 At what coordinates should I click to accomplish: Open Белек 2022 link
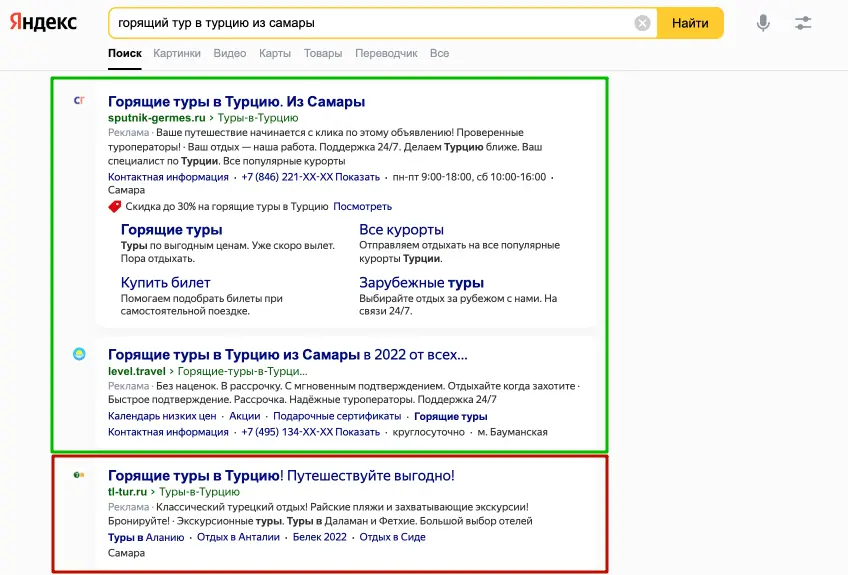click(320, 537)
